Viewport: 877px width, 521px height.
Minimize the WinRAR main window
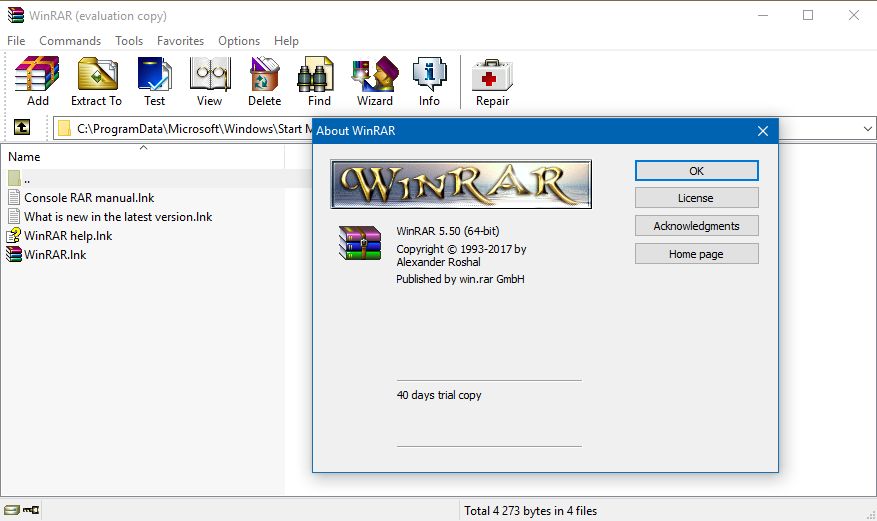[x=762, y=15]
